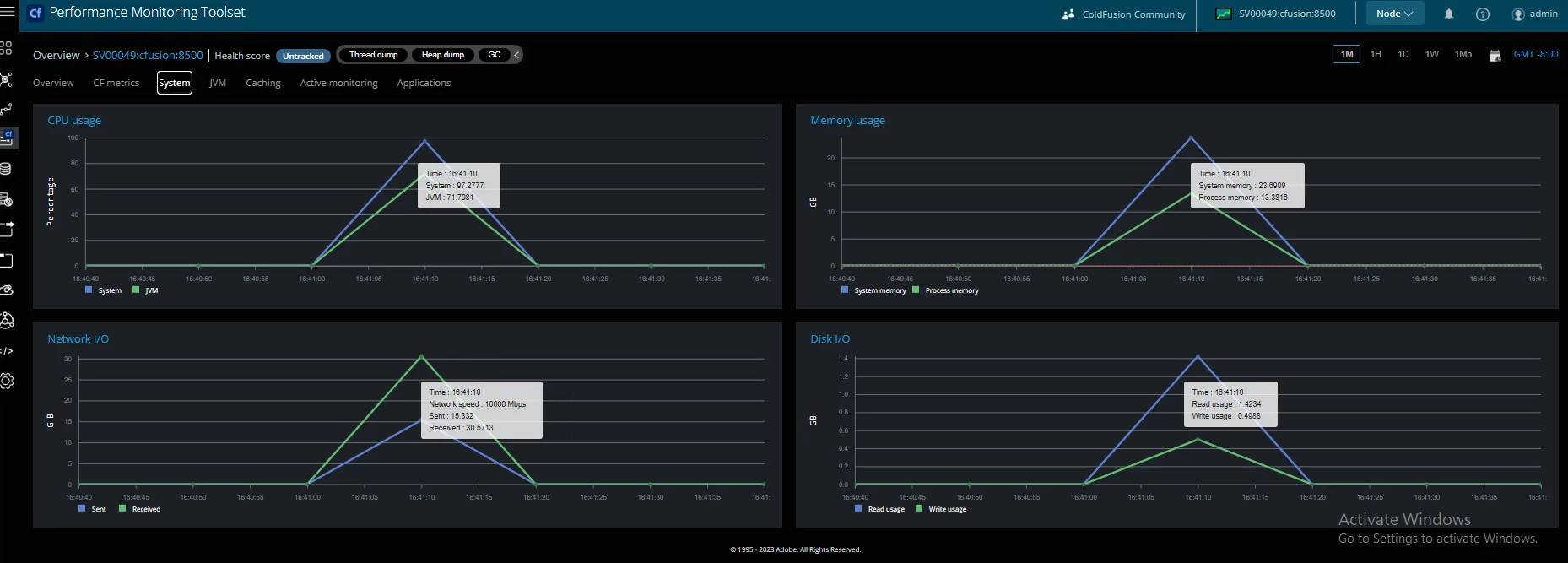The image size is (1568, 563).
Task: Open SV00049:cfusion:8500 breadcrumb link
Action: (148, 55)
